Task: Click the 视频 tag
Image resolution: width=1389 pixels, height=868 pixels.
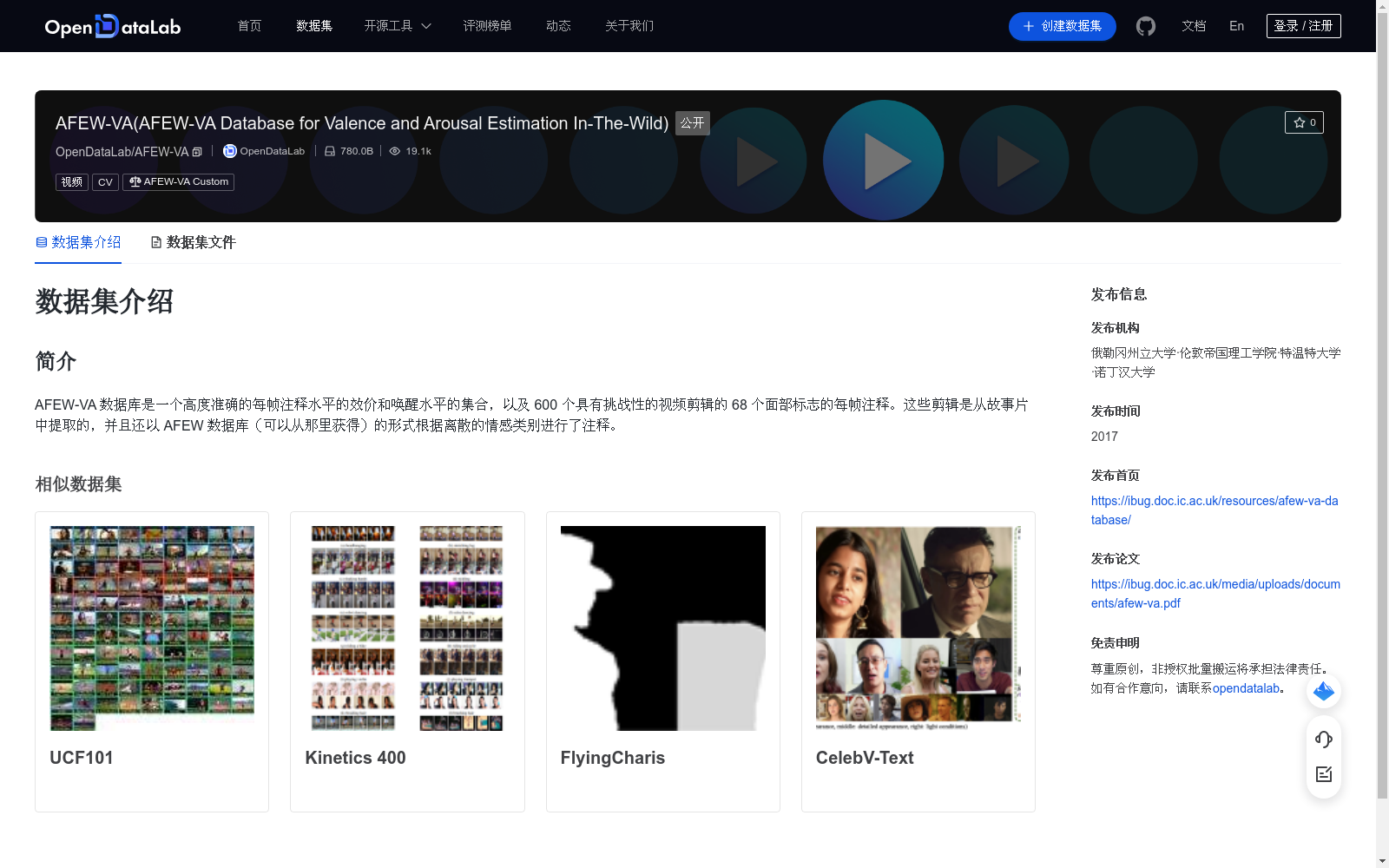Action: (72, 182)
